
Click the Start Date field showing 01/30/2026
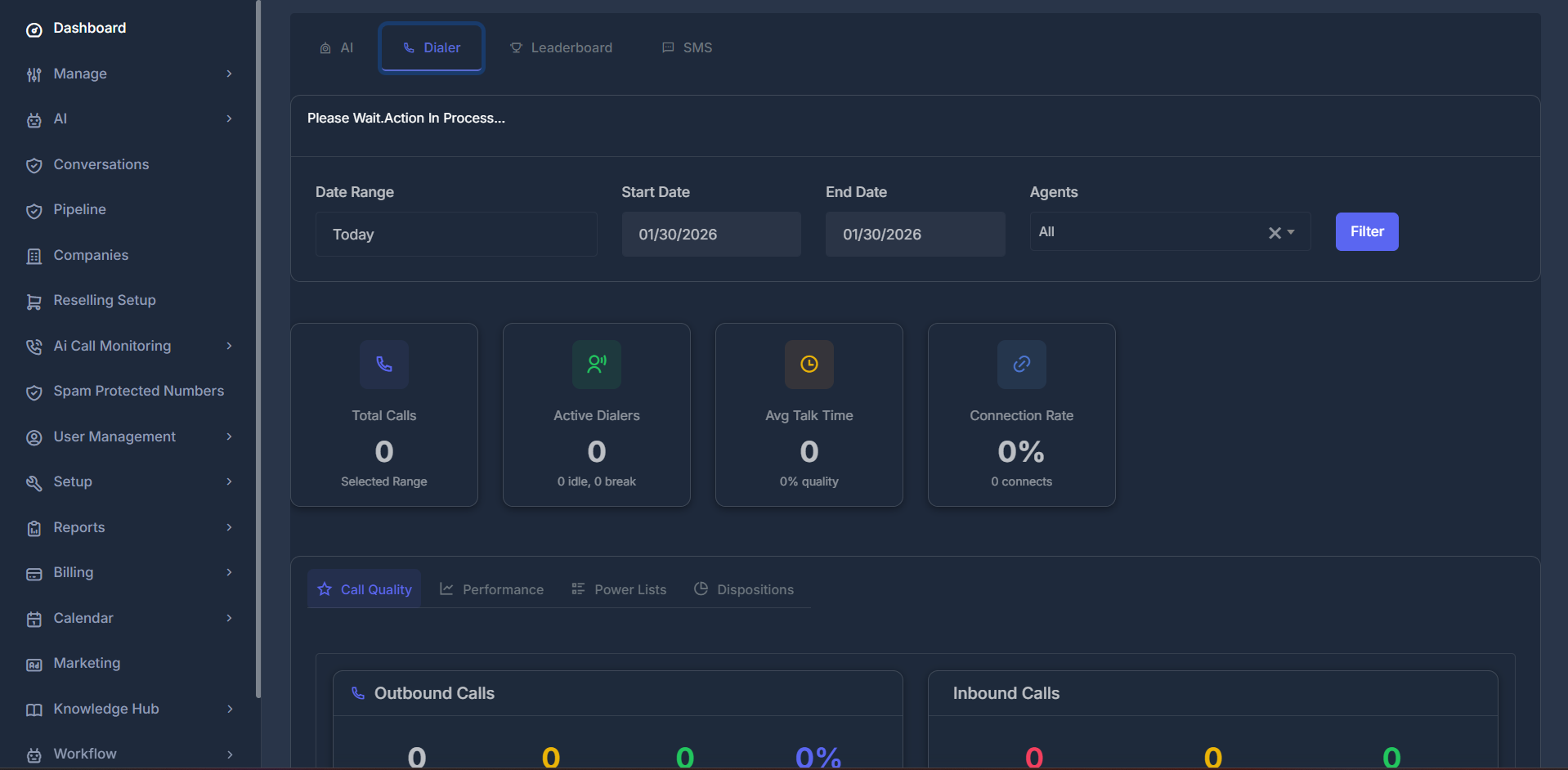coord(710,234)
